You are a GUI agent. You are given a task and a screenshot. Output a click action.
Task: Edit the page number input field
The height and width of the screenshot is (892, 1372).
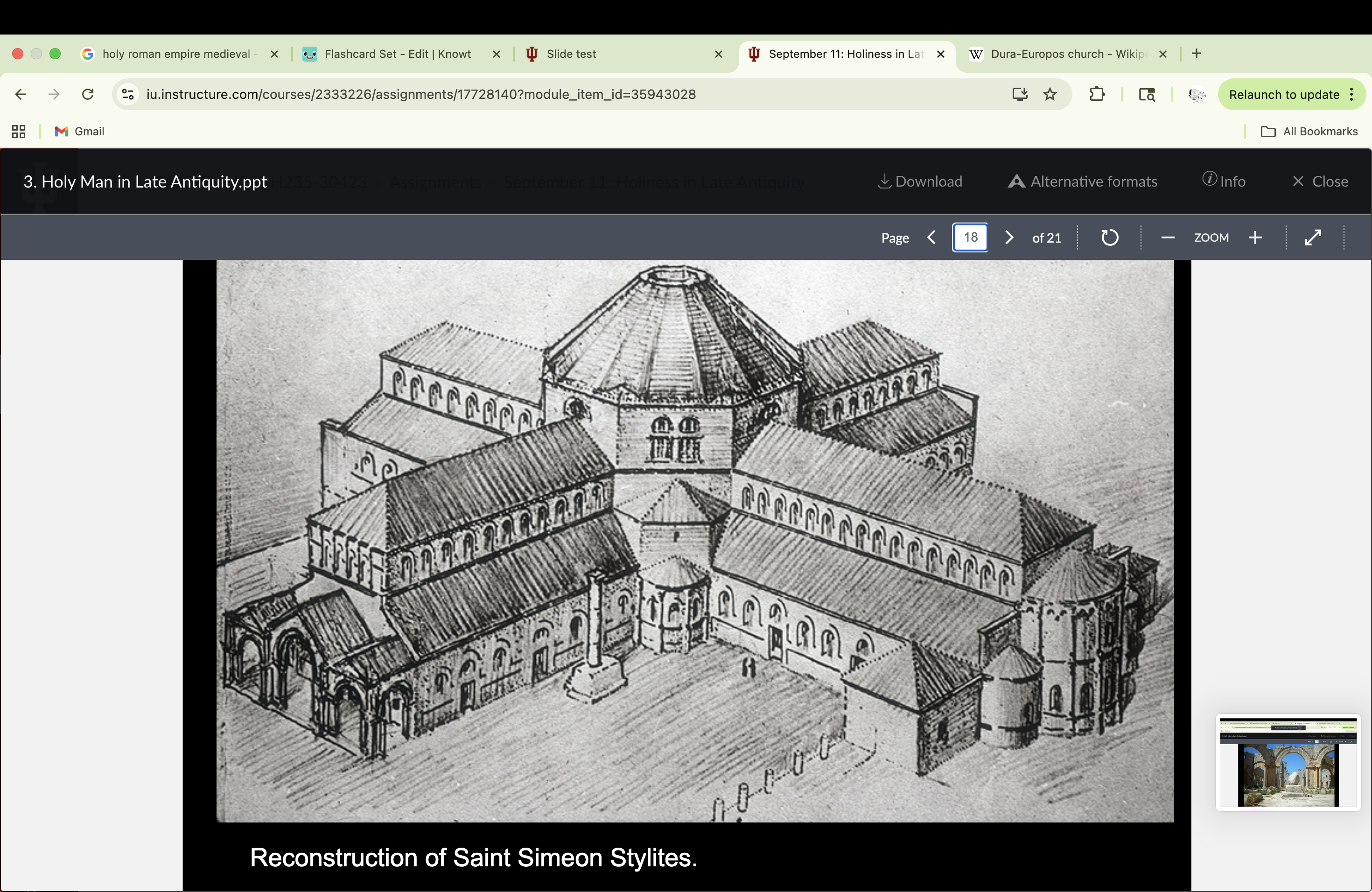[970, 237]
